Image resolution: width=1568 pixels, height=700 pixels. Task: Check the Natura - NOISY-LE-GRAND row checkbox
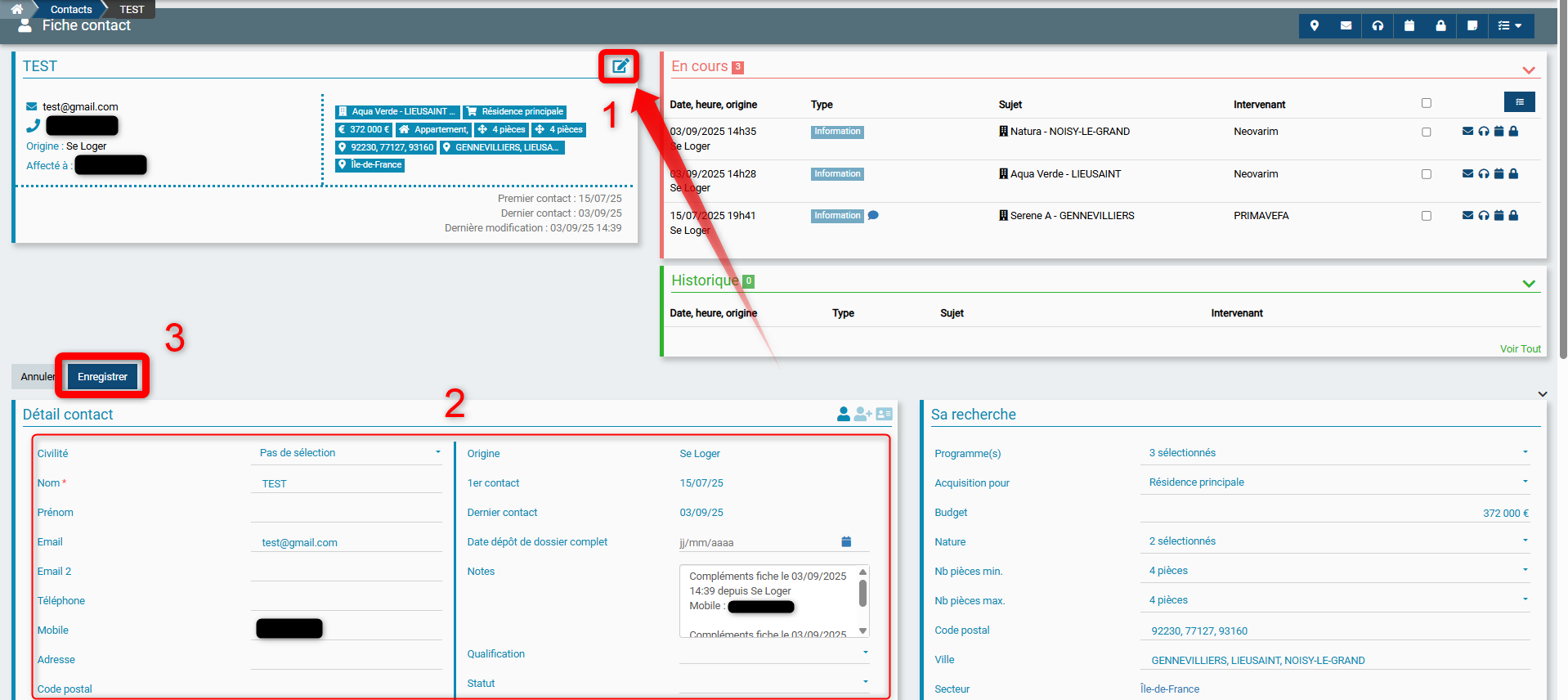click(1427, 132)
